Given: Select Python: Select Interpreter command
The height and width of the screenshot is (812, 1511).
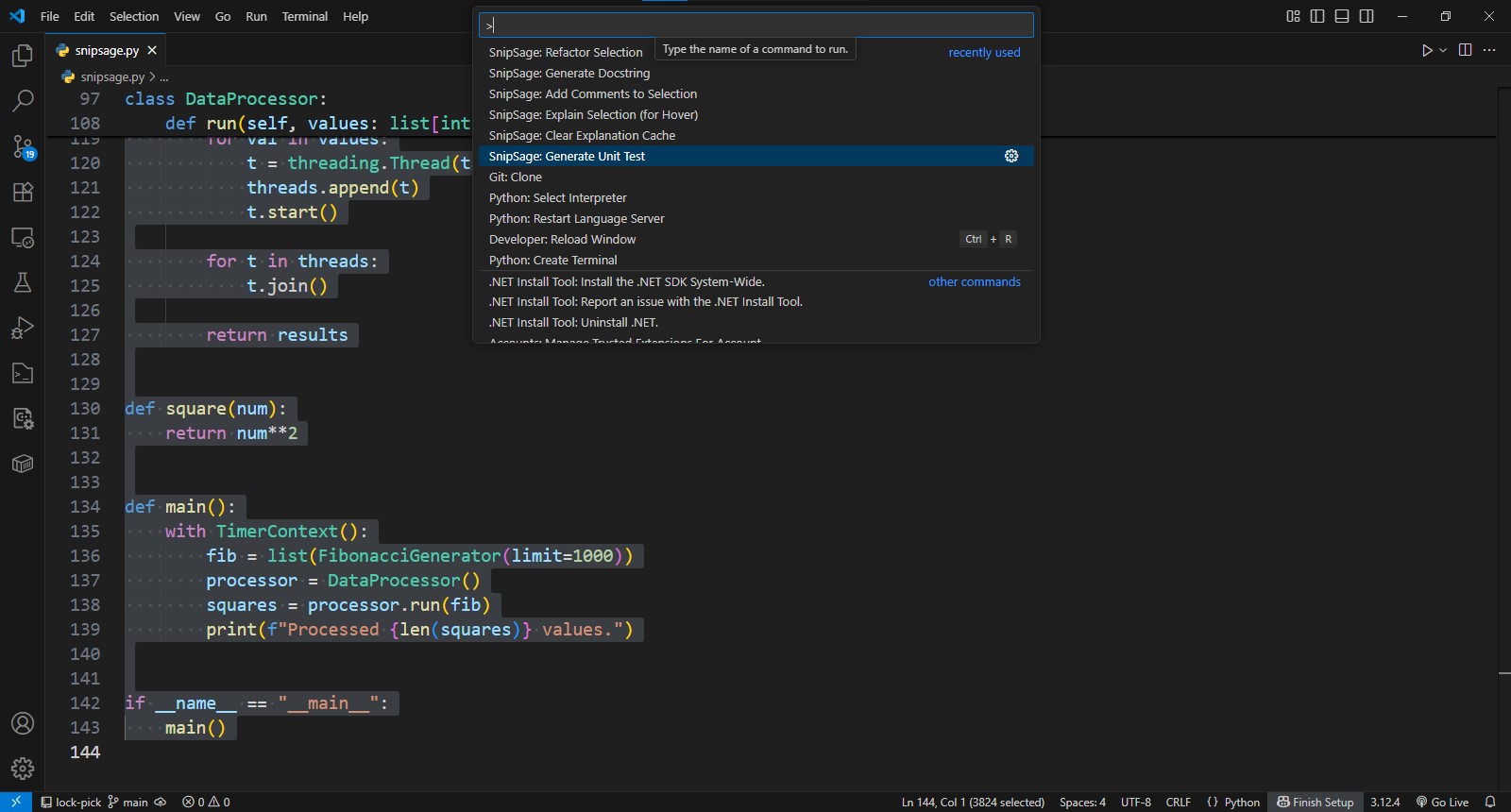Looking at the screenshot, I should click(x=756, y=197).
